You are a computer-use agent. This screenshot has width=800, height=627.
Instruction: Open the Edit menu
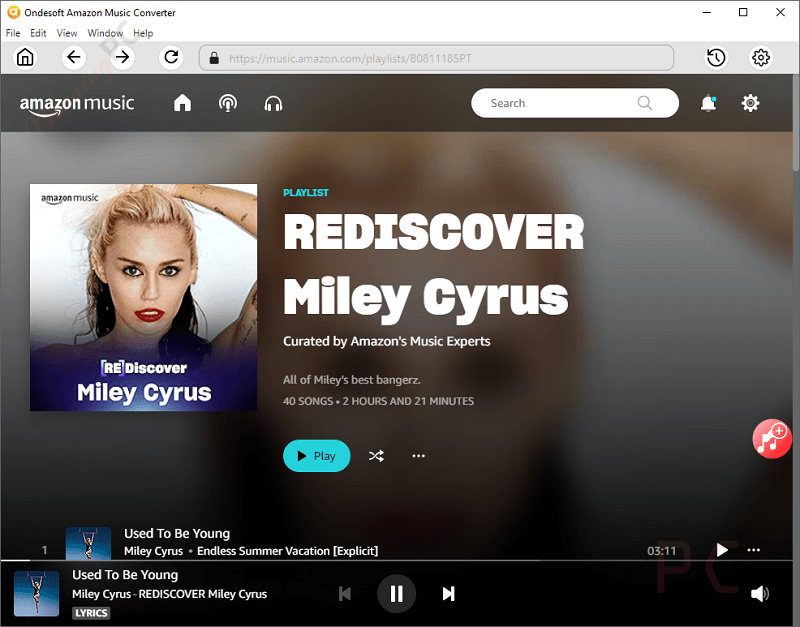coord(38,33)
